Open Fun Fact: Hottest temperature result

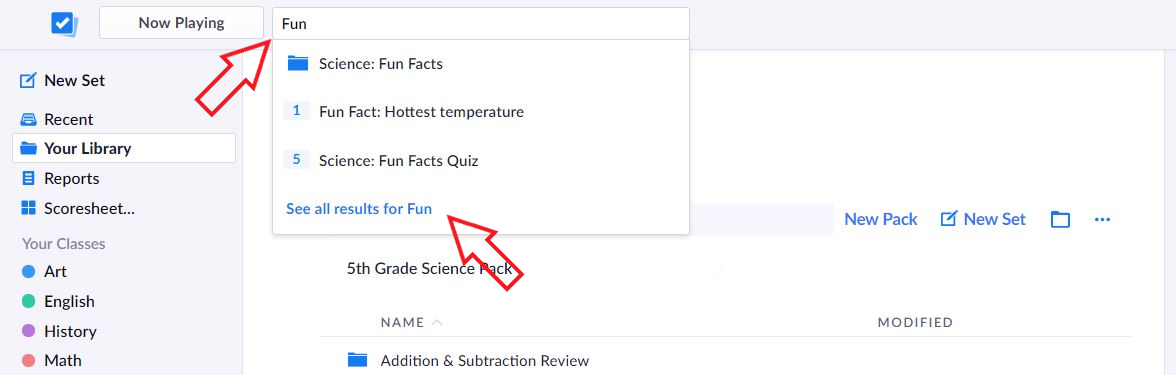(x=481, y=112)
